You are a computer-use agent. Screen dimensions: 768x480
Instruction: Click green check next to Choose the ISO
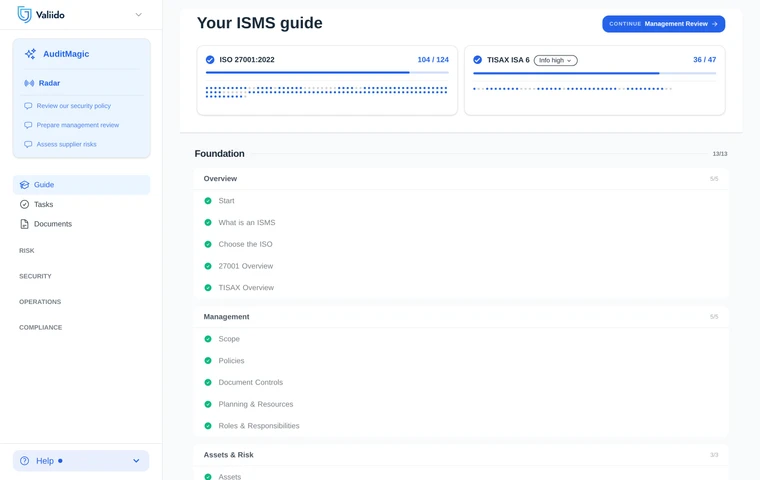(208, 244)
